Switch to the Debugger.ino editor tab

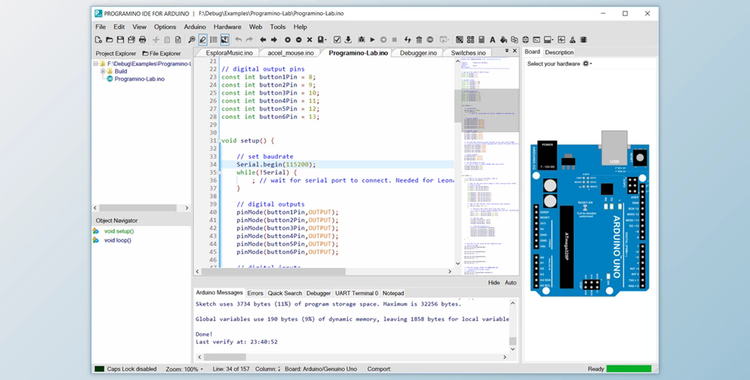[x=418, y=53]
